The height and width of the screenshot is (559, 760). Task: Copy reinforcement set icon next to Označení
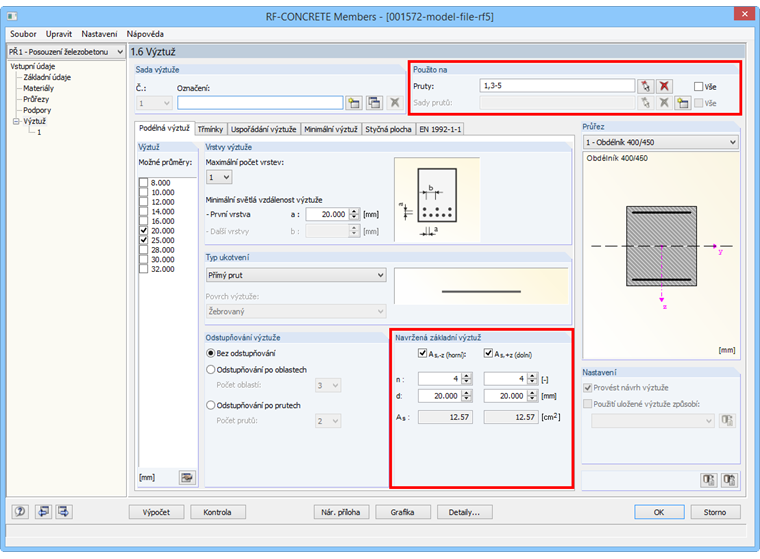374,103
